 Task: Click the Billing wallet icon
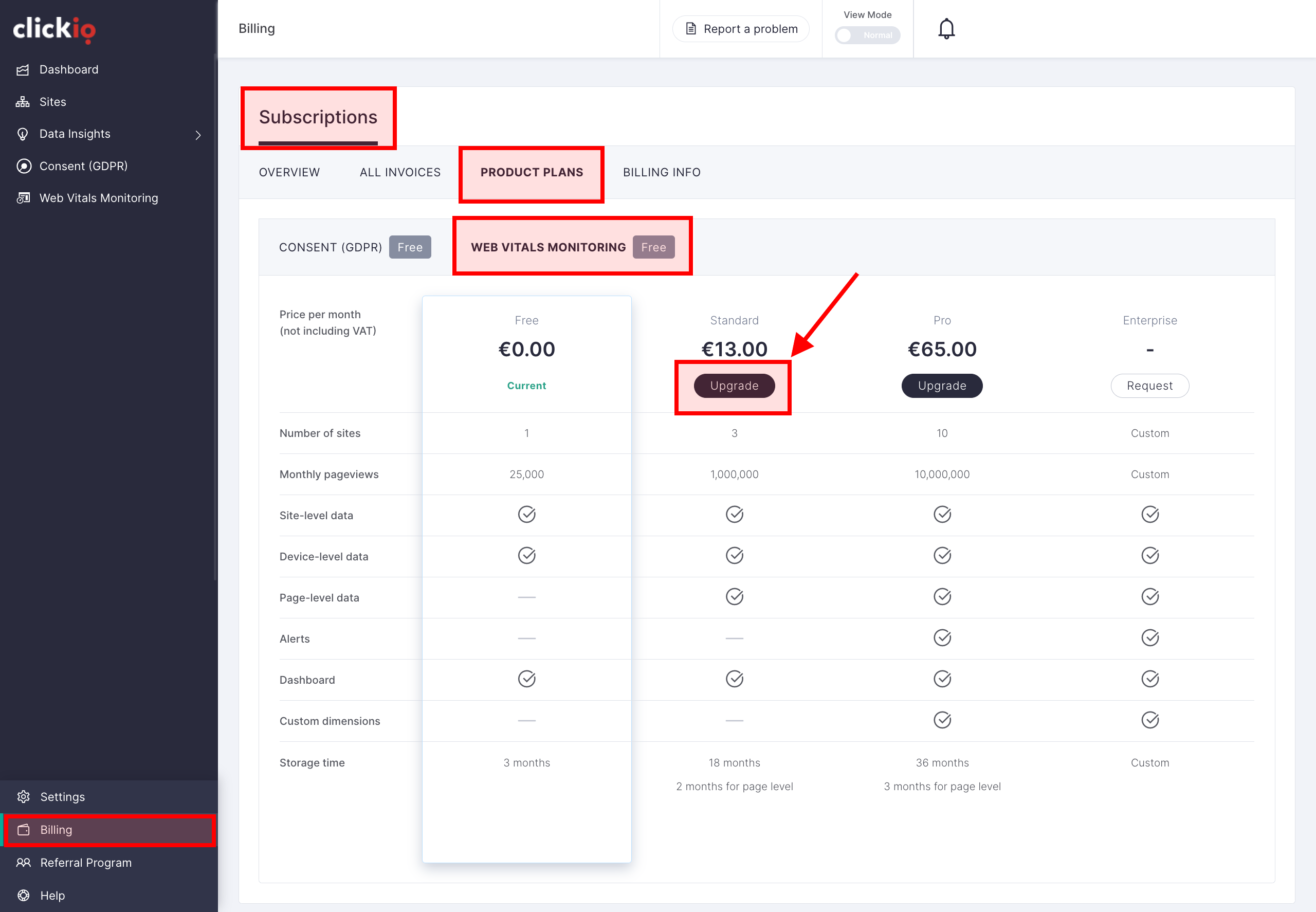24,830
